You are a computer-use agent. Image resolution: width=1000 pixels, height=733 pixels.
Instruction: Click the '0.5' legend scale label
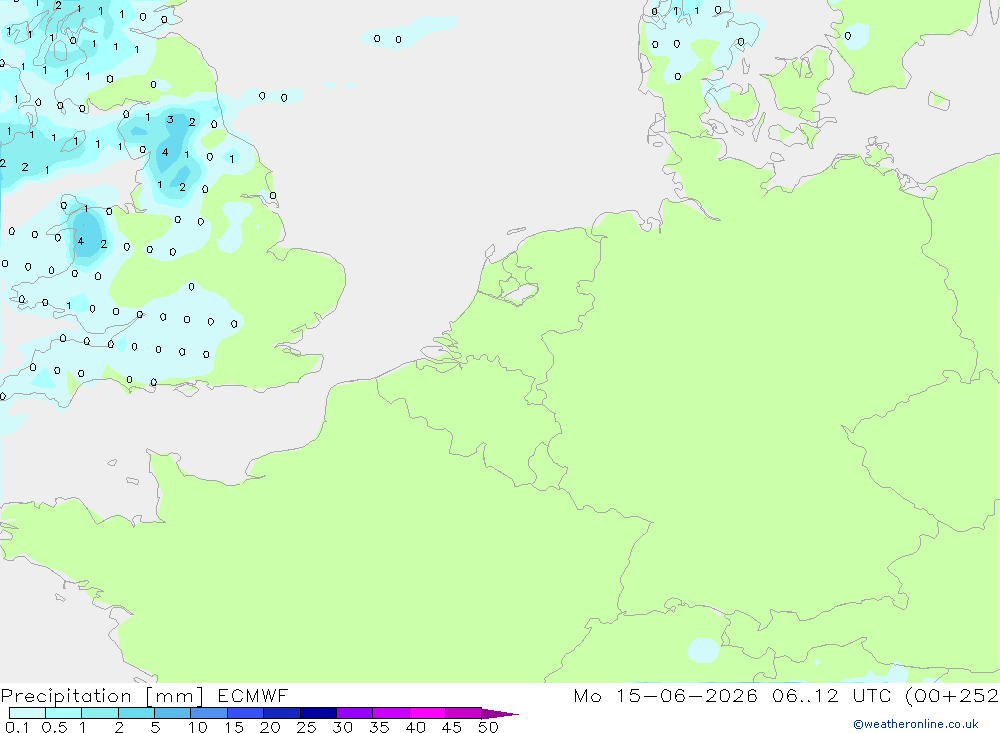(x=54, y=727)
